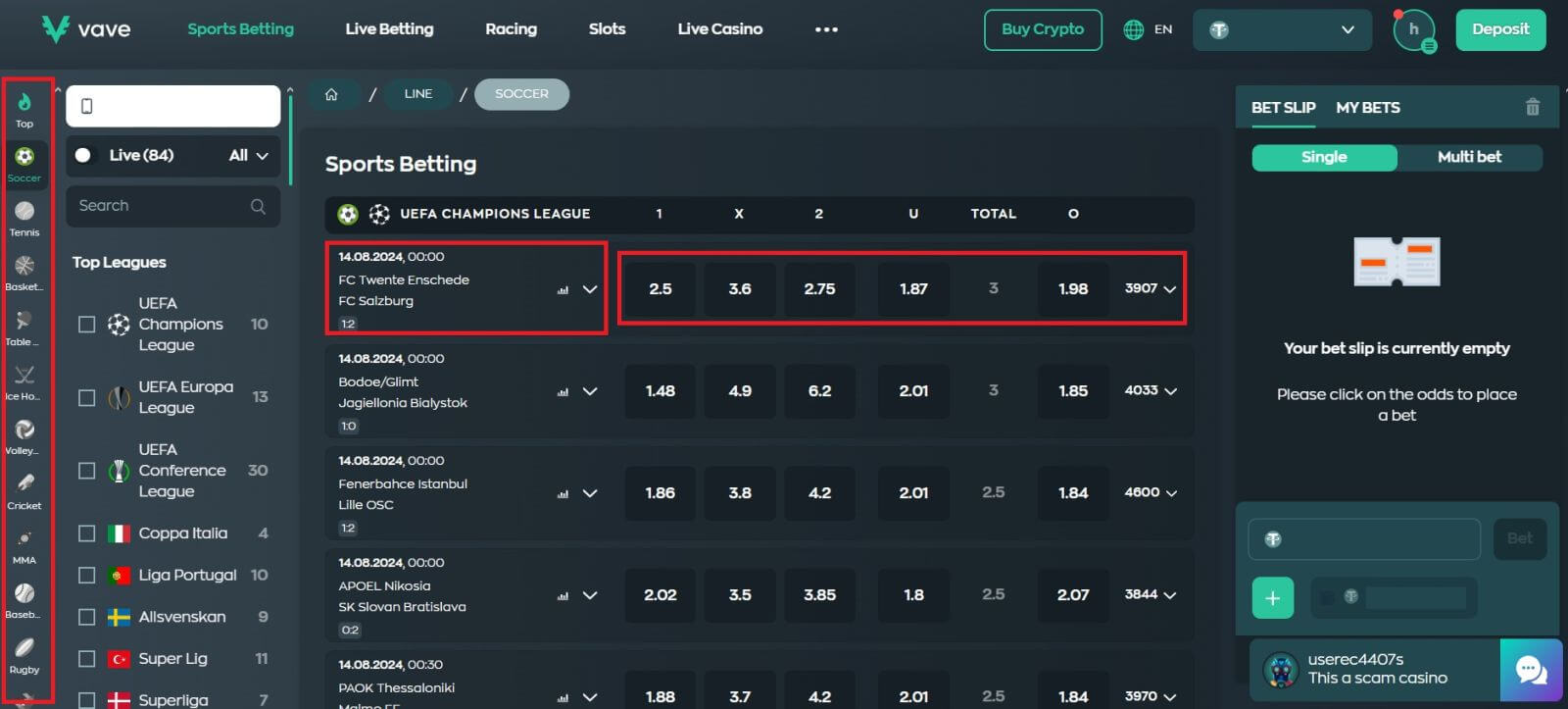1568x709 pixels.
Task: Switch to the My Bets tab
Action: pos(1367,108)
